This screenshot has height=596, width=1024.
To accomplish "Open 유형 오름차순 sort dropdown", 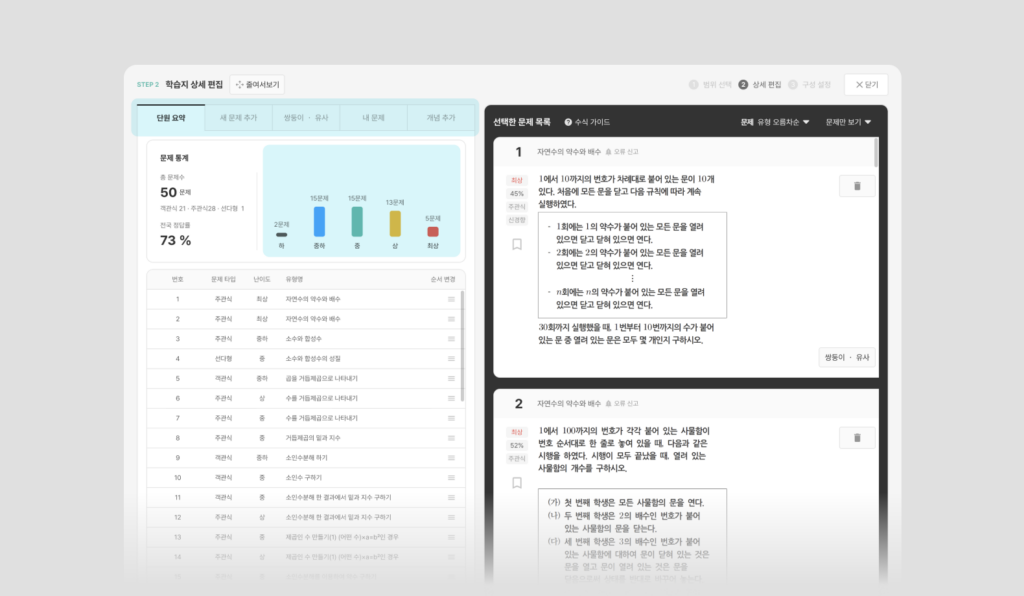I will point(783,122).
